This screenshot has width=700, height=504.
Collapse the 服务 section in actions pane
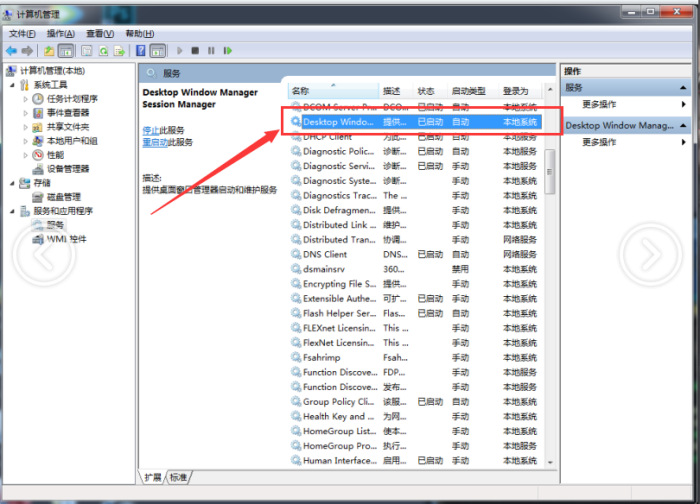(x=685, y=88)
